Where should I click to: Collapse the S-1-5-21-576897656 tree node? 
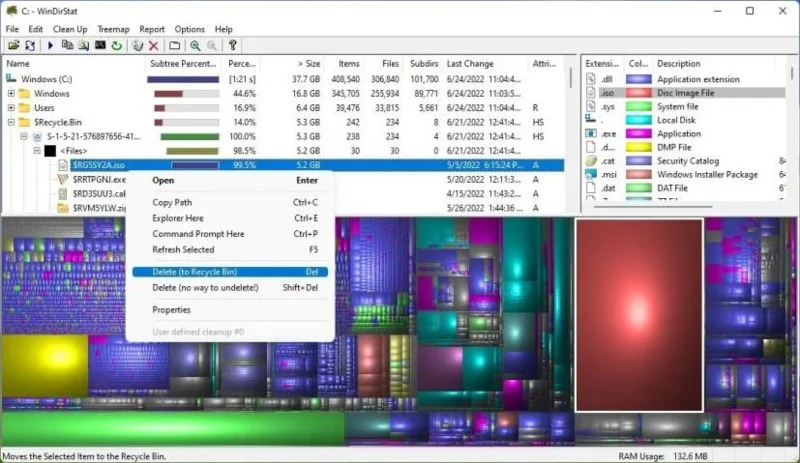coord(23,136)
